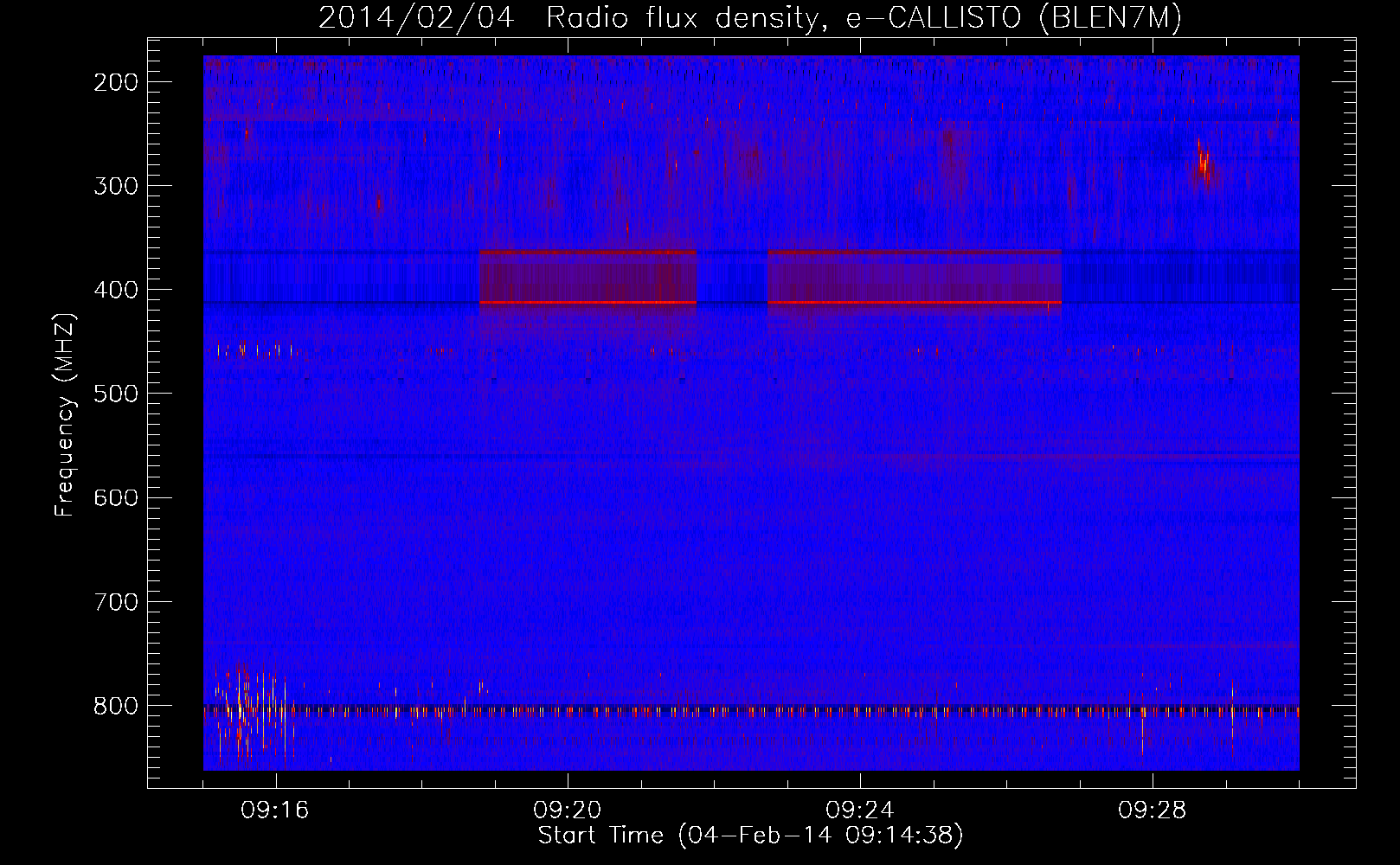Viewport: 1400px width, 865px height.
Task: Click the 'Start Time (04-Feb-14 09:14:38)' label
Action: 750,836
